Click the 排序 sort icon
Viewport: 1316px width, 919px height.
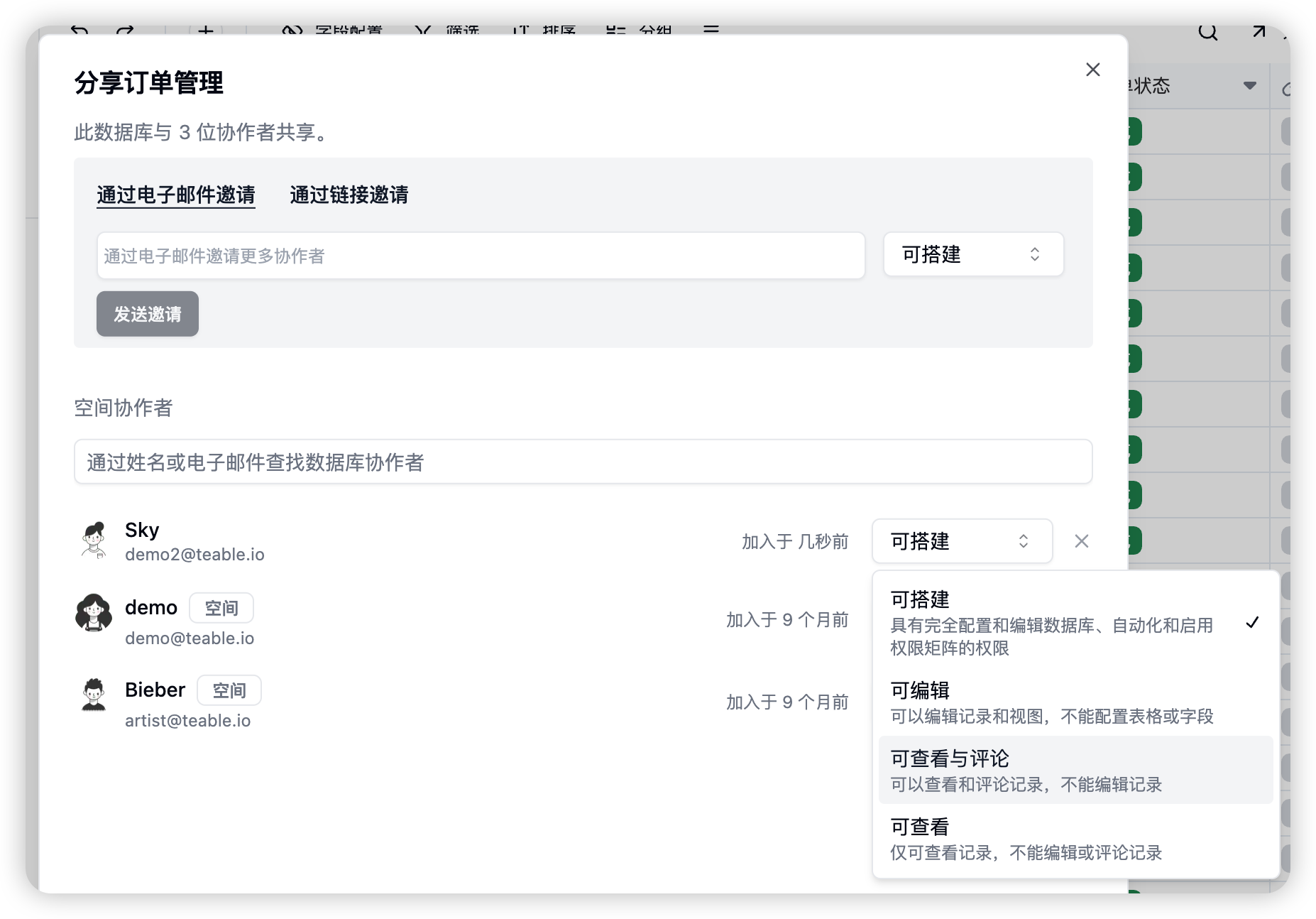pyautogui.click(x=545, y=30)
